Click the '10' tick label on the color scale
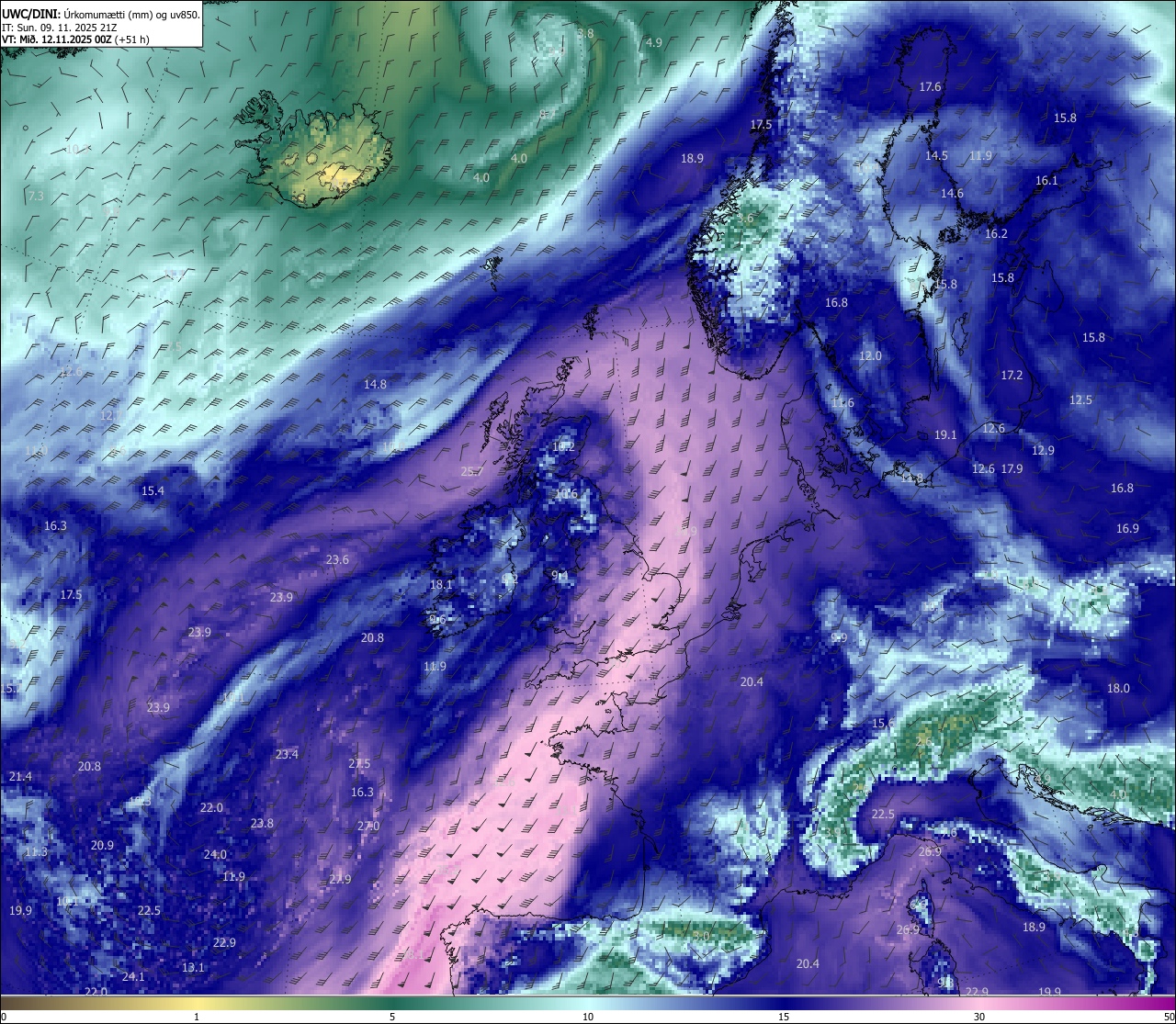This screenshot has height=1024, width=1176. click(x=588, y=1017)
